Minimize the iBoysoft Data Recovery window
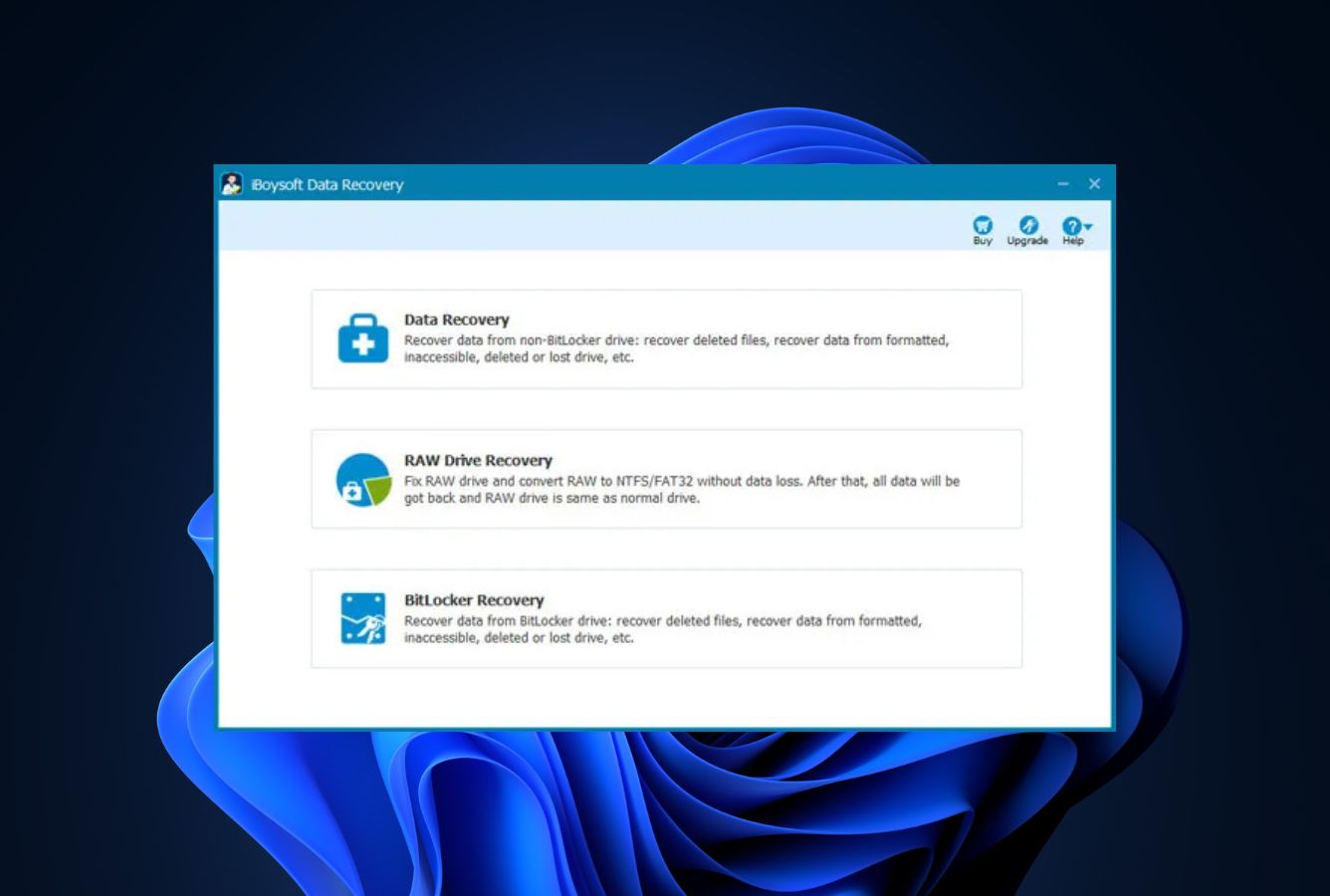This screenshot has height=896, width=1330. (x=1063, y=184)
